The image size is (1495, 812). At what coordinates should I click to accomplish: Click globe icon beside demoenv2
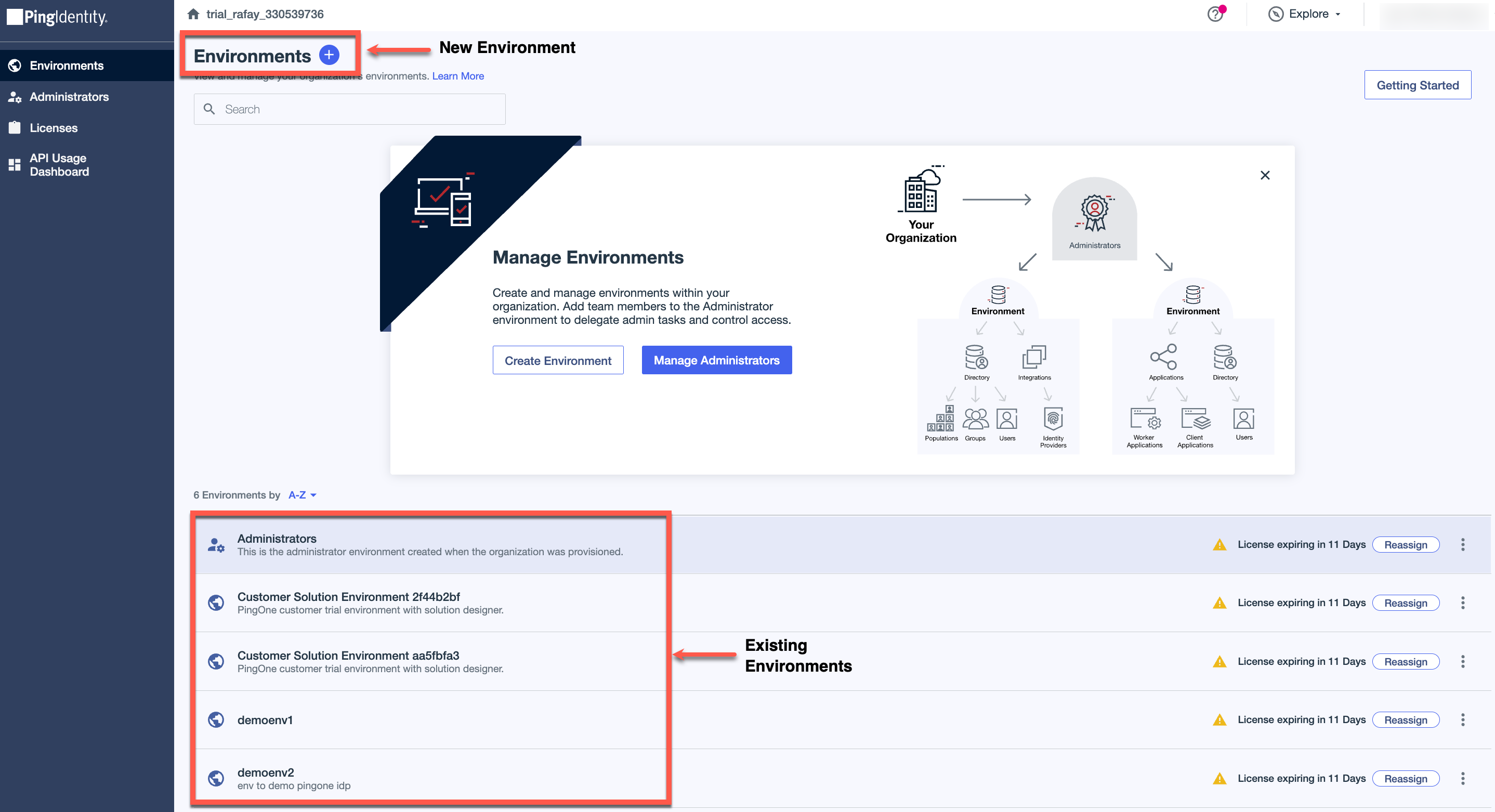(x=216, y=778)
